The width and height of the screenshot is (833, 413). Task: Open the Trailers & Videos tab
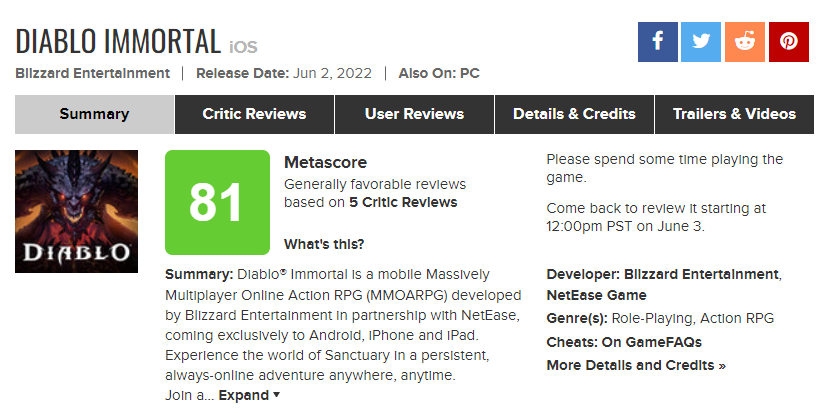pos(734,114)
